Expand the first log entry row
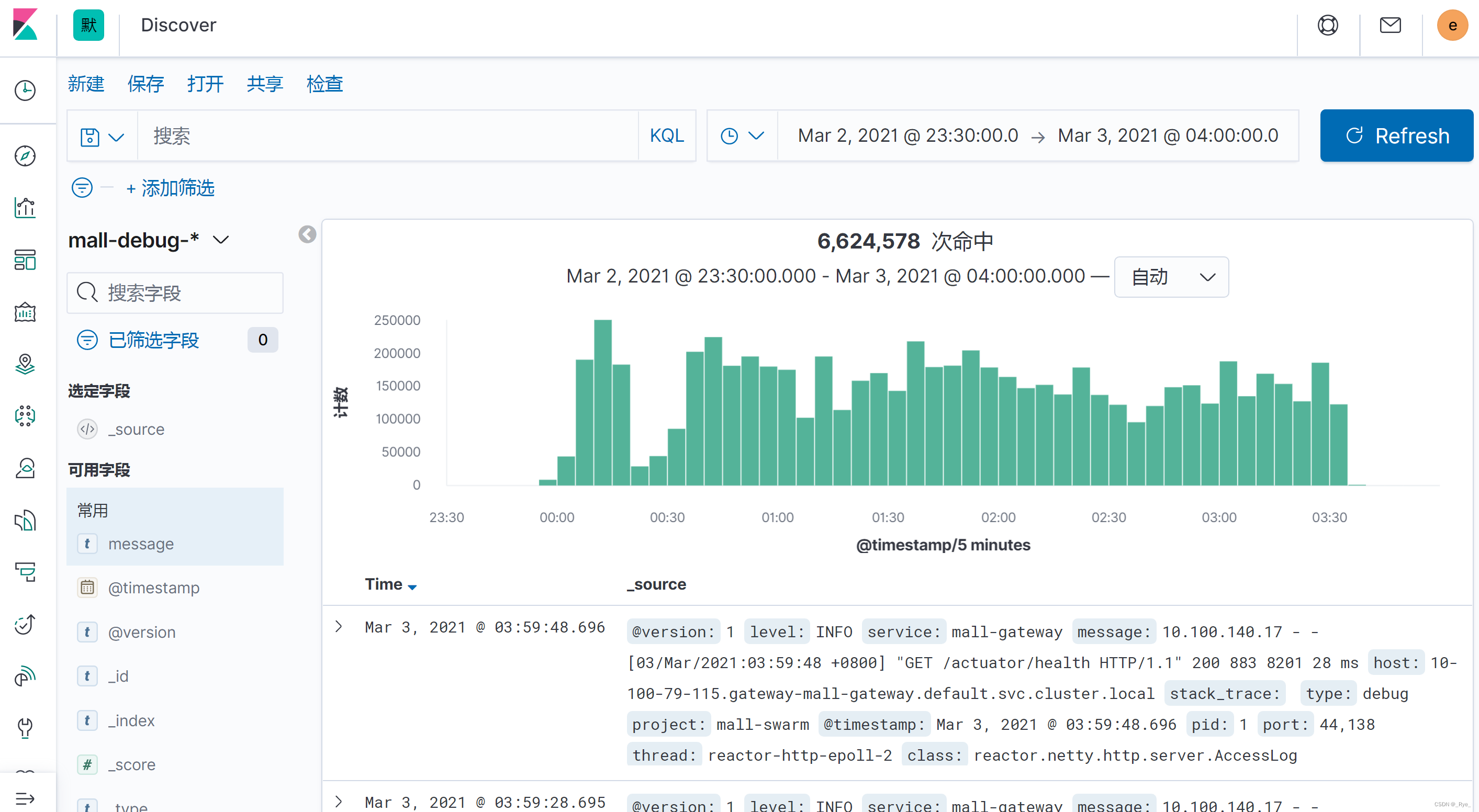Screen dimensions: 1479x812 (x=340, y=627)
